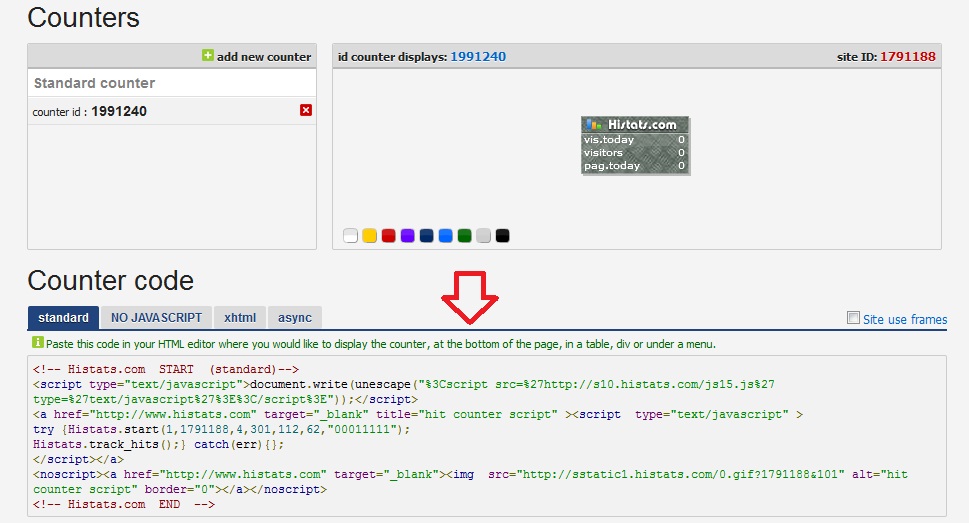Click the Paste this code instruction text
The height and width of the screenshot is (523, 969).
click(381, 344)
